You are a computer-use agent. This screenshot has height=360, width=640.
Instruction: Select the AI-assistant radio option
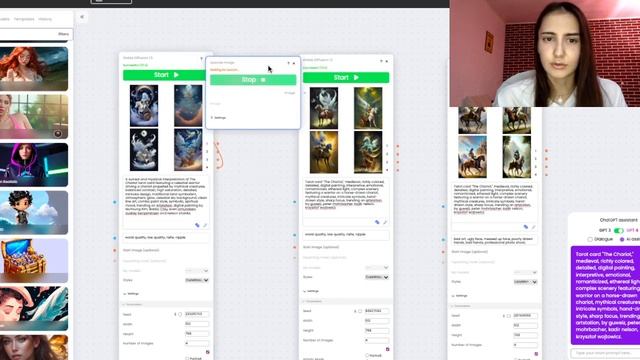pyautogui.click(x=622, y=239)
